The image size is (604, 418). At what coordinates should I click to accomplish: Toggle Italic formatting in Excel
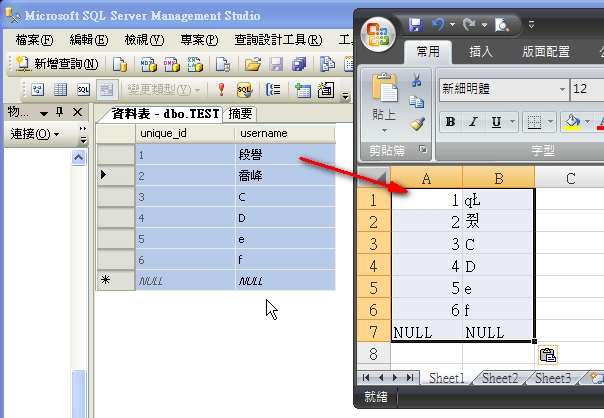pyautogui.click(x=473, y=122)
